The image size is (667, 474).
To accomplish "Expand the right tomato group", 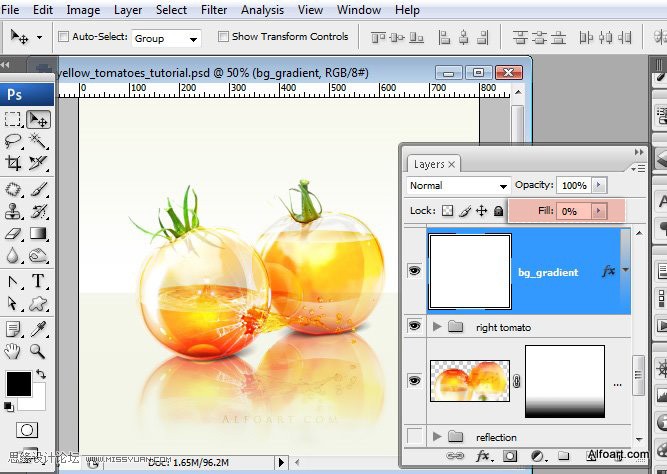I will click(437, 327).
